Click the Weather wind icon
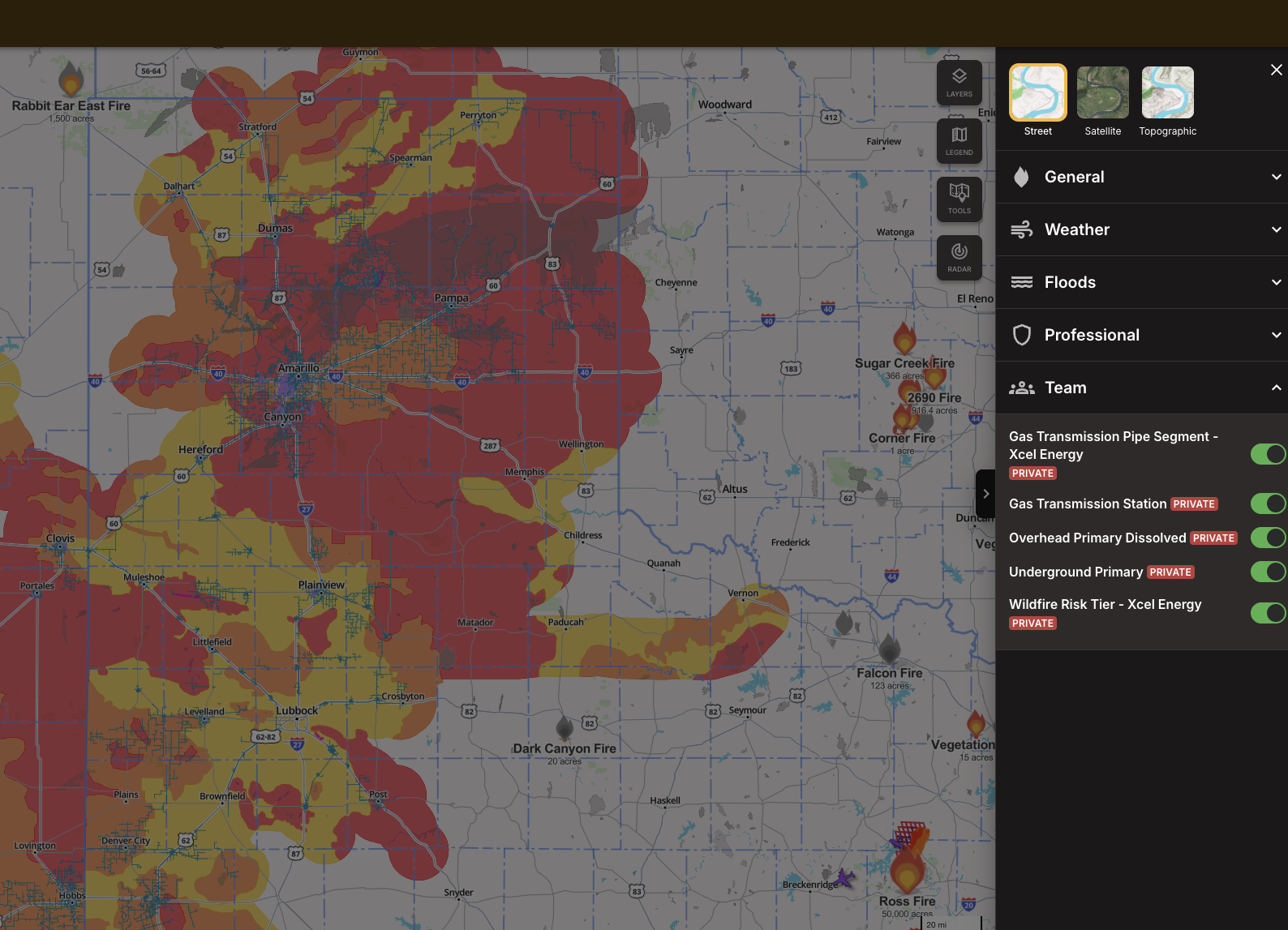Screen dimensions: 1288x930 click(x=1021, y=229)
